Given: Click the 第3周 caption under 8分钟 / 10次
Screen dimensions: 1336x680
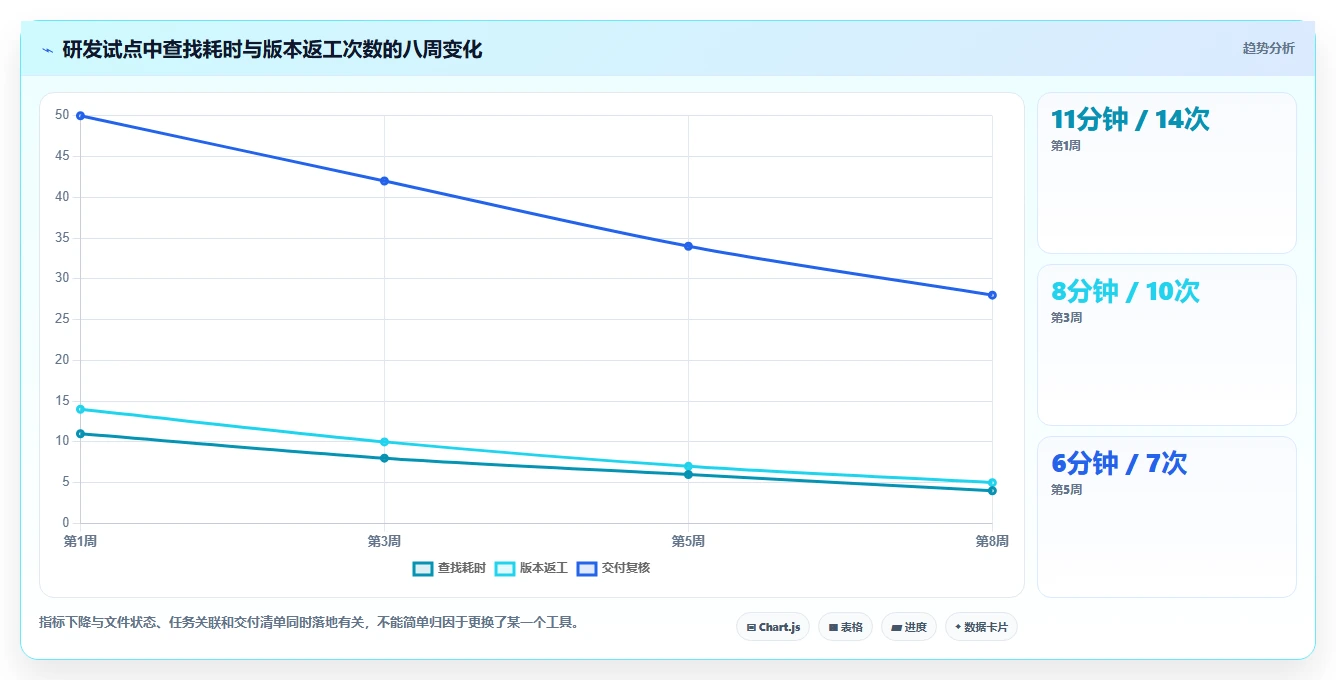Looking at the screenshot, I should [1066, 318].
